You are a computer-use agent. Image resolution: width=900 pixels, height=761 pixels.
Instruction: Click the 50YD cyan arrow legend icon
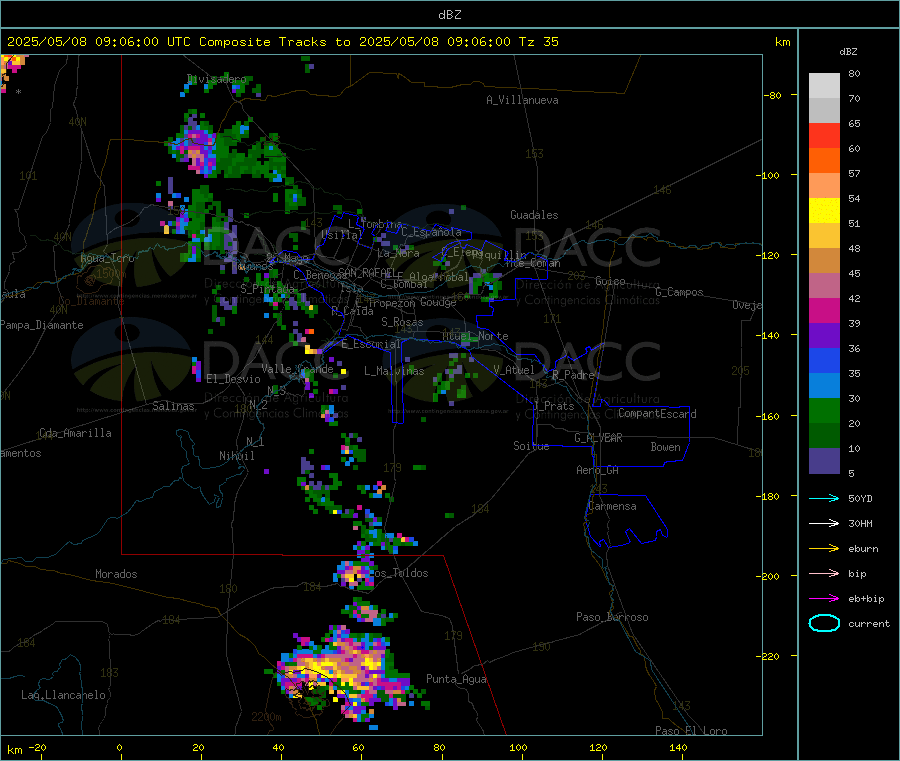tap(824, 498)
